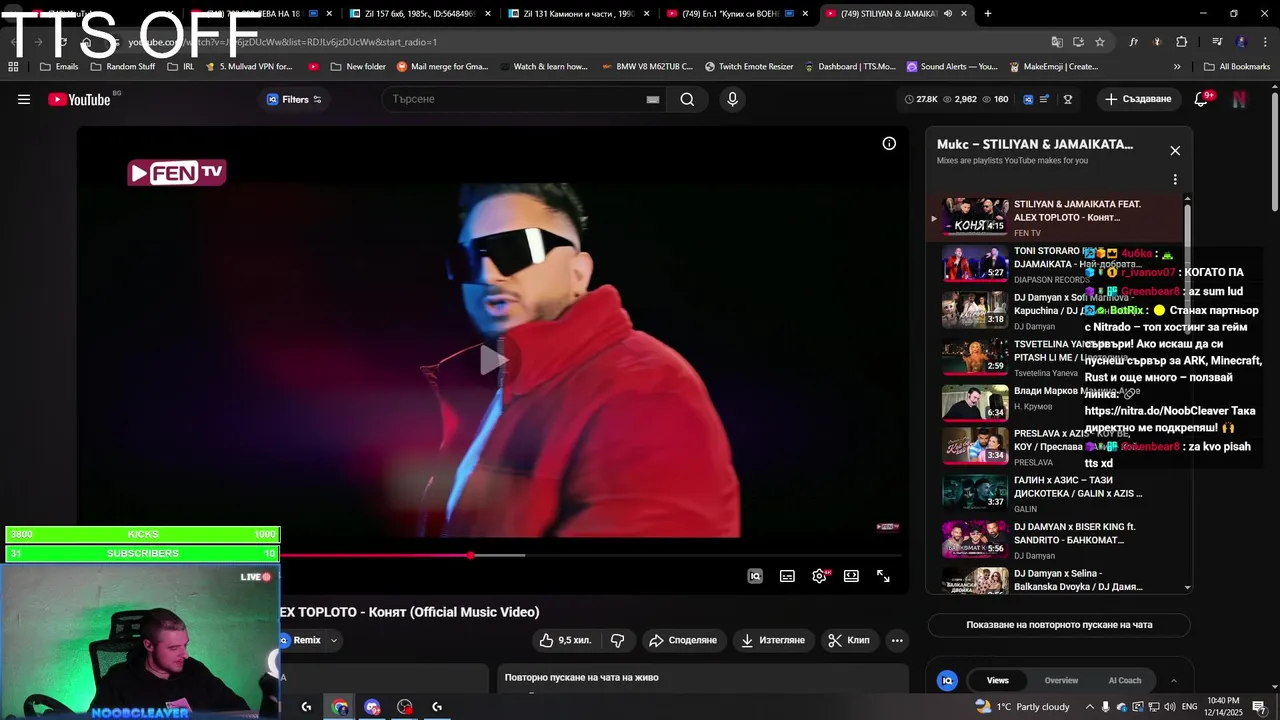This screenshot has width=1280, height=720.
Task: Click the vidIQ icon in player controls
Action: pos(755,576)
